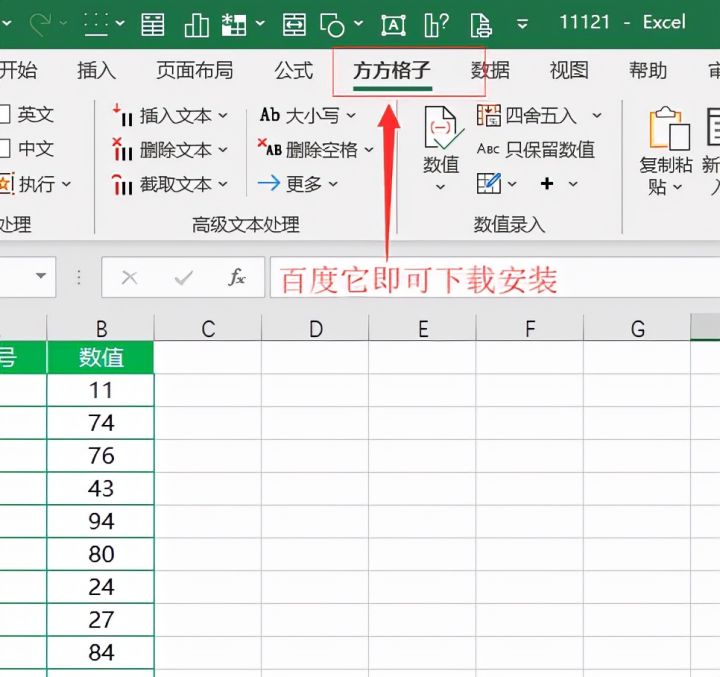The height and width of the screenshot is (677, 720).
Task: Select column C header
Action: (208, 328)
